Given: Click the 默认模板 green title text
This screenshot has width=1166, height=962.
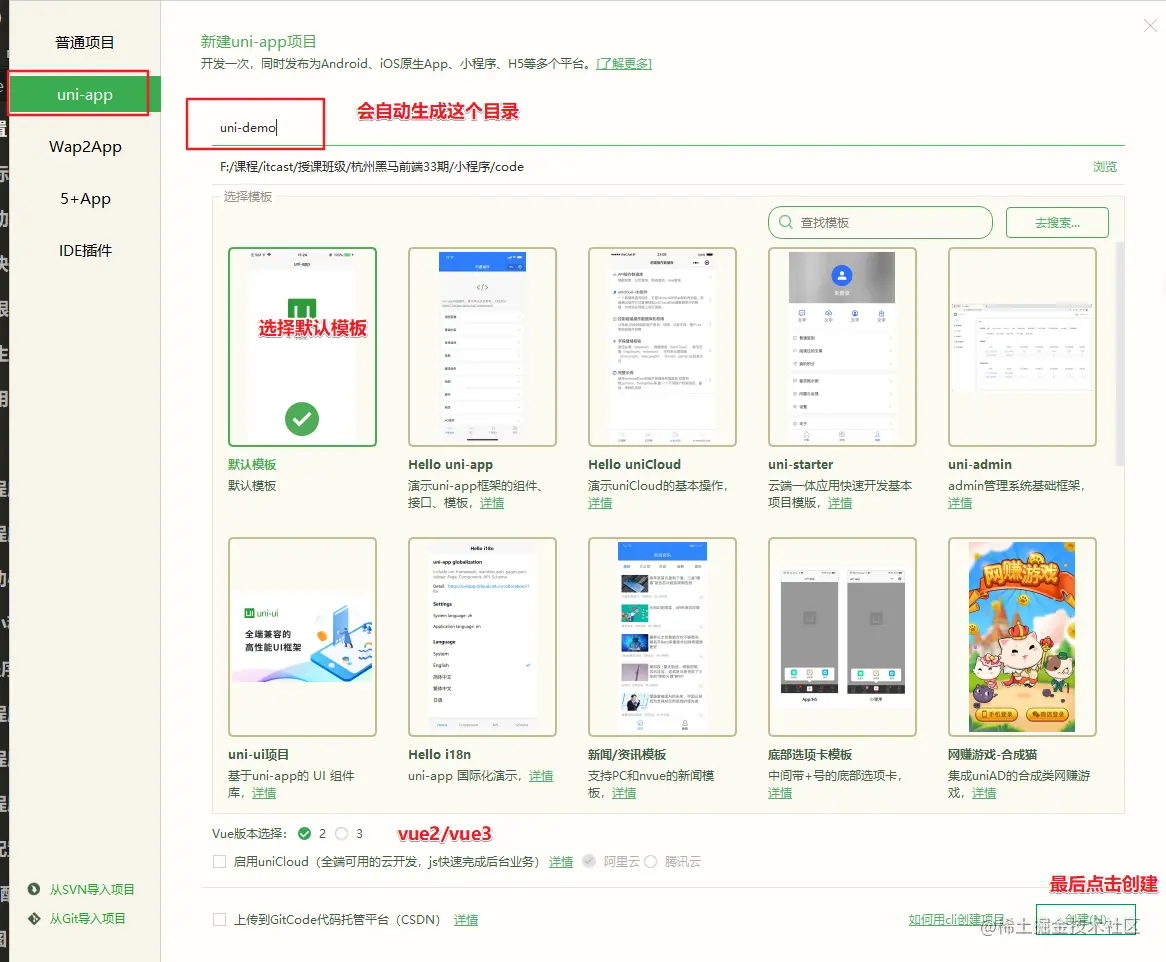Looking at the screenshot, I should (252, 465).
